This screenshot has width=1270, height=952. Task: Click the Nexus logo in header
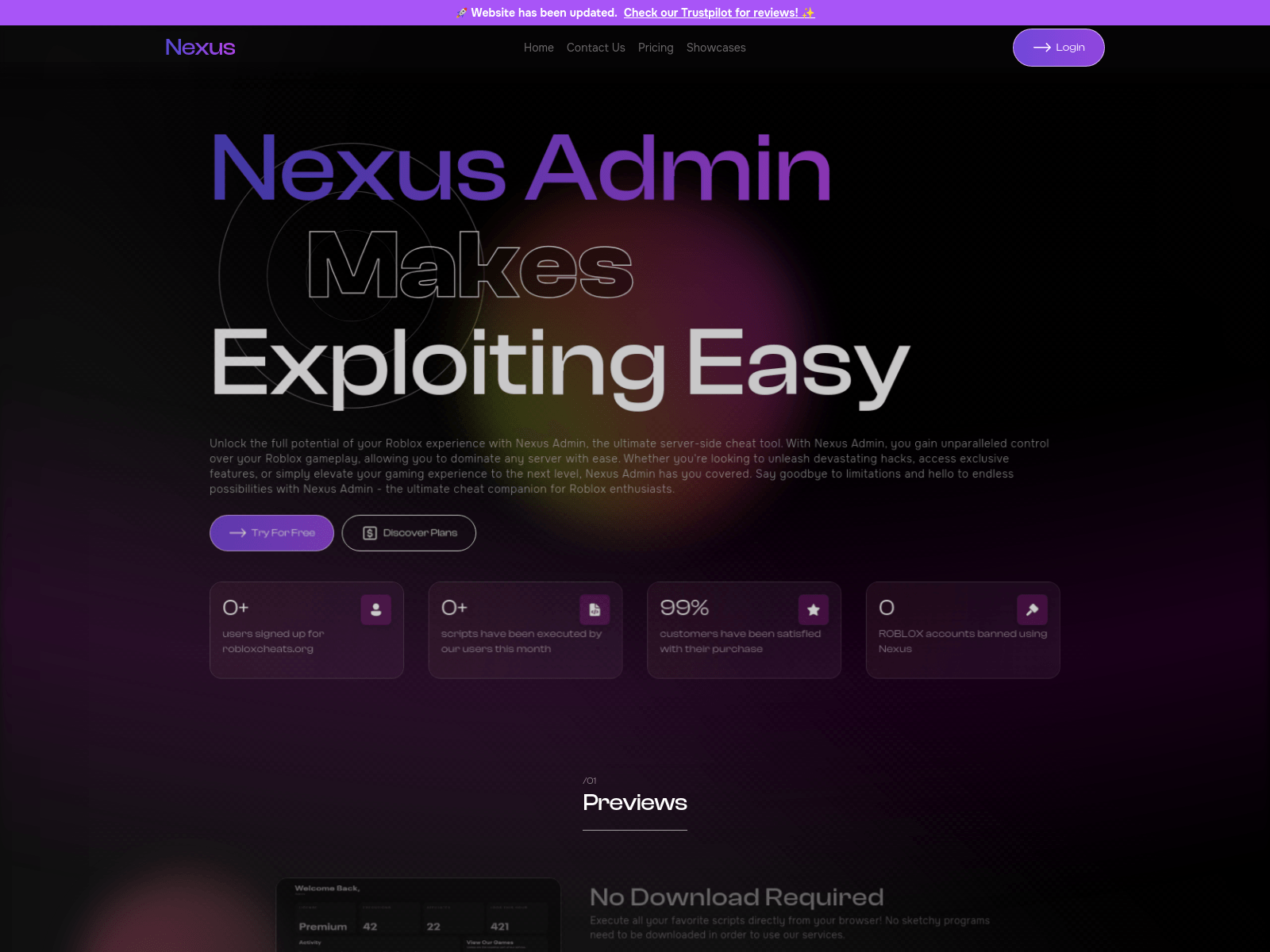pos(200,48)
